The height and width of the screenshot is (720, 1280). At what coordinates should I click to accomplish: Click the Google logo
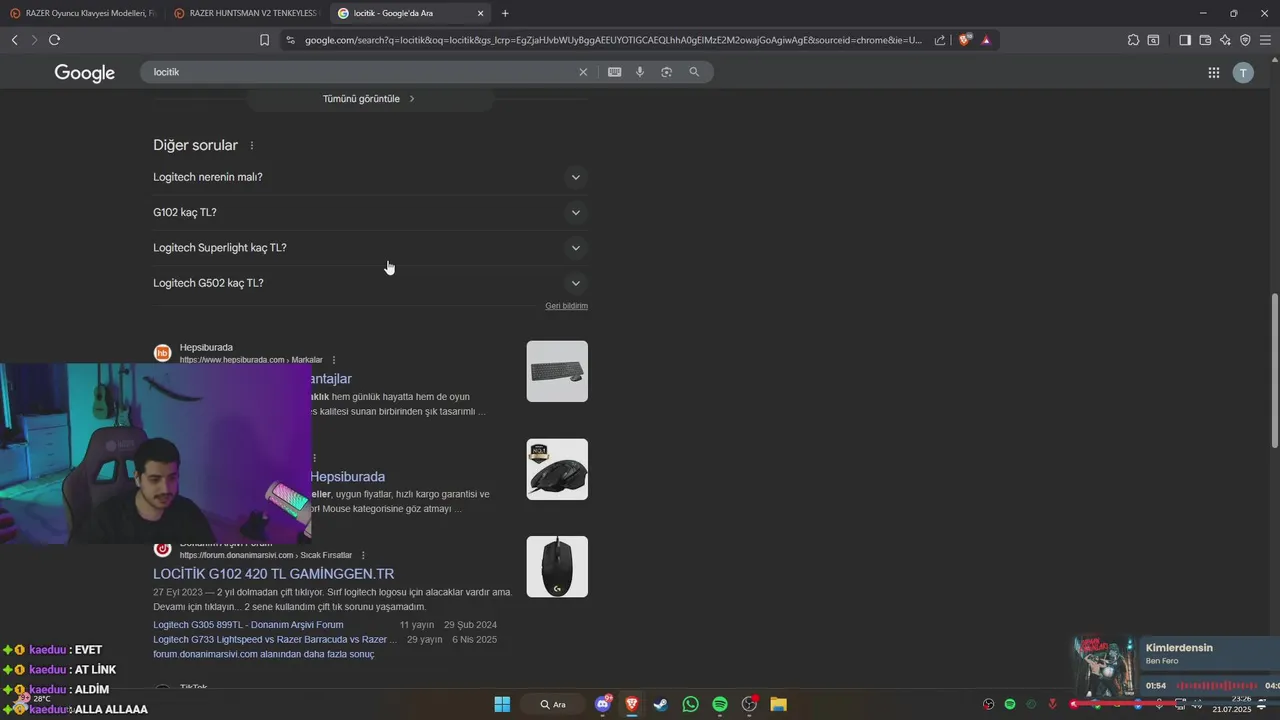pyautogui.click(x=85, y=73)
